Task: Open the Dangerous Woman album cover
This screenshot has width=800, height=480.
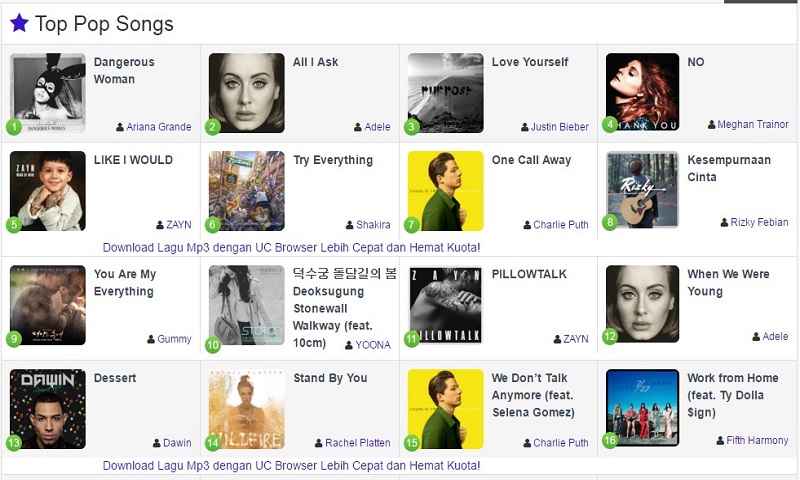Action: [x=48, y=93]
